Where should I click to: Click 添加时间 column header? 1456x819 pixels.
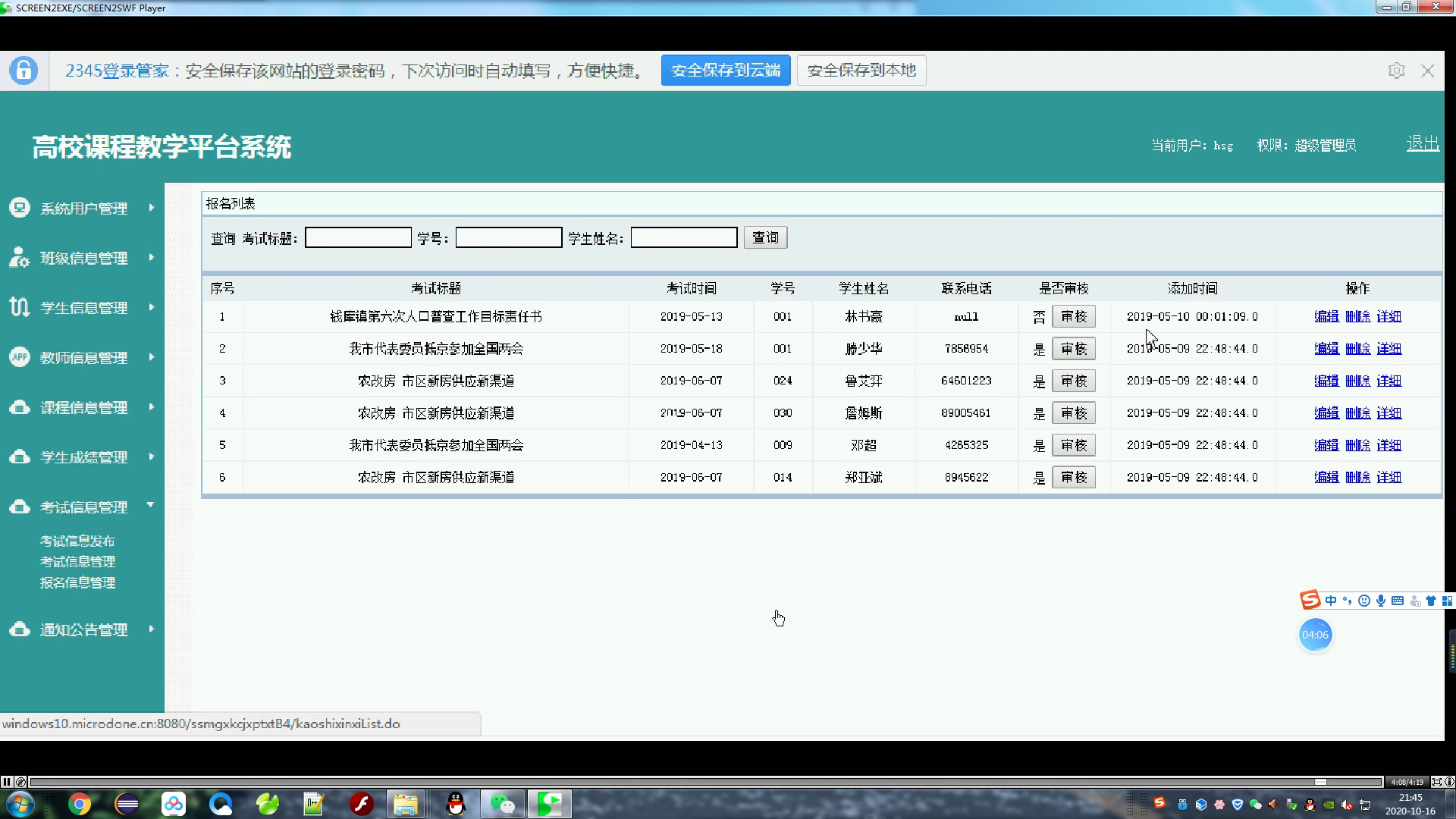(x=1192, y=288)
